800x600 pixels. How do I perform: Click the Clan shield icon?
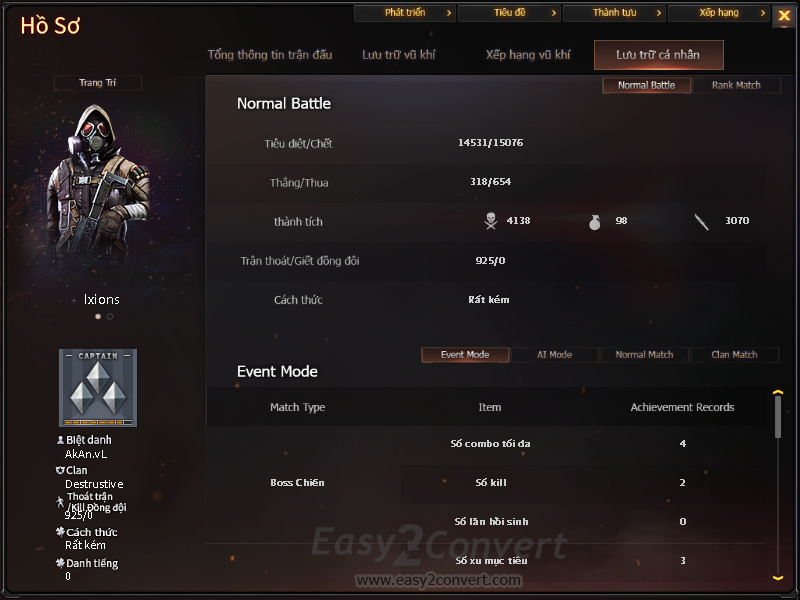(x=60, y=470)
